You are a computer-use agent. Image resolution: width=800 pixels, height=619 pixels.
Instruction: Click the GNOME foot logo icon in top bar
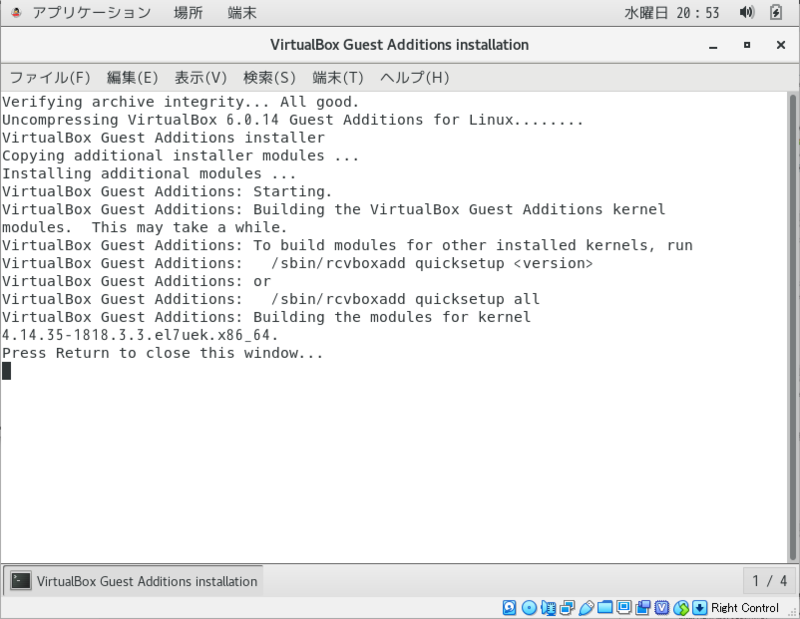coord(16,12)
